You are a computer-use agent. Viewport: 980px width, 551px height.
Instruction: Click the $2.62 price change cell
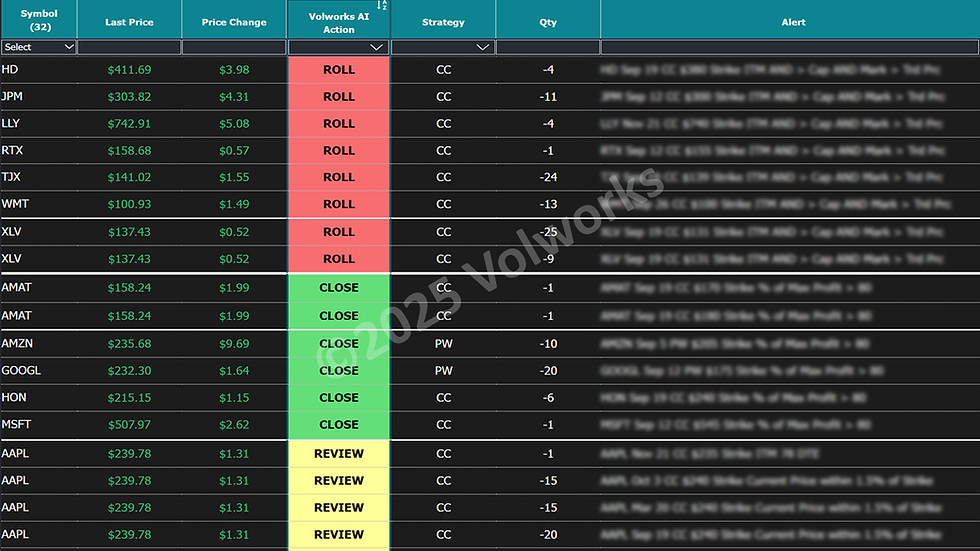pos(234,424)
